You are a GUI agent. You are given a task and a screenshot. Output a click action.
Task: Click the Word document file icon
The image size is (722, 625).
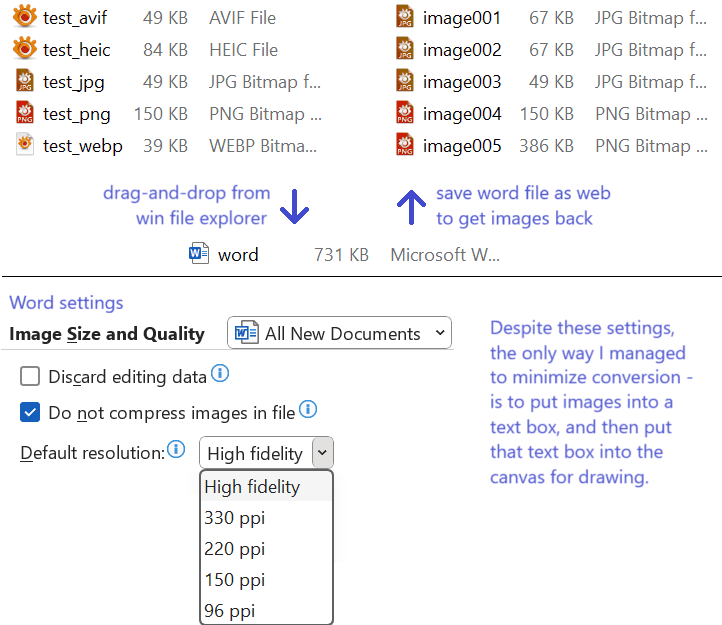tap(199, 254)
